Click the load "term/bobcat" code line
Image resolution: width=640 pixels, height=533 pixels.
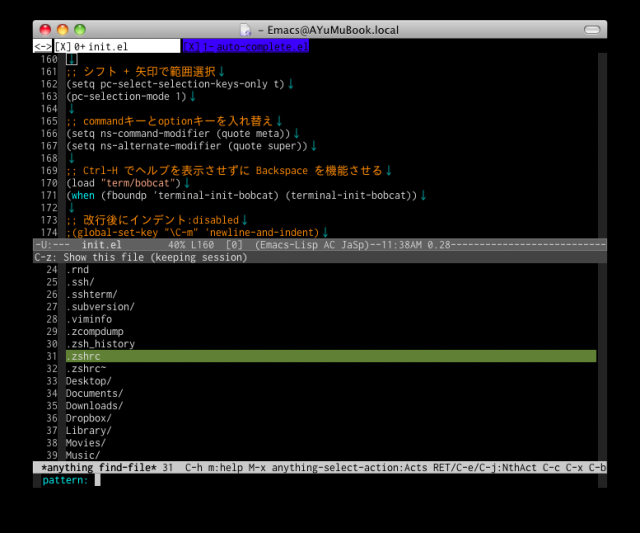click(x=127, y=182)
